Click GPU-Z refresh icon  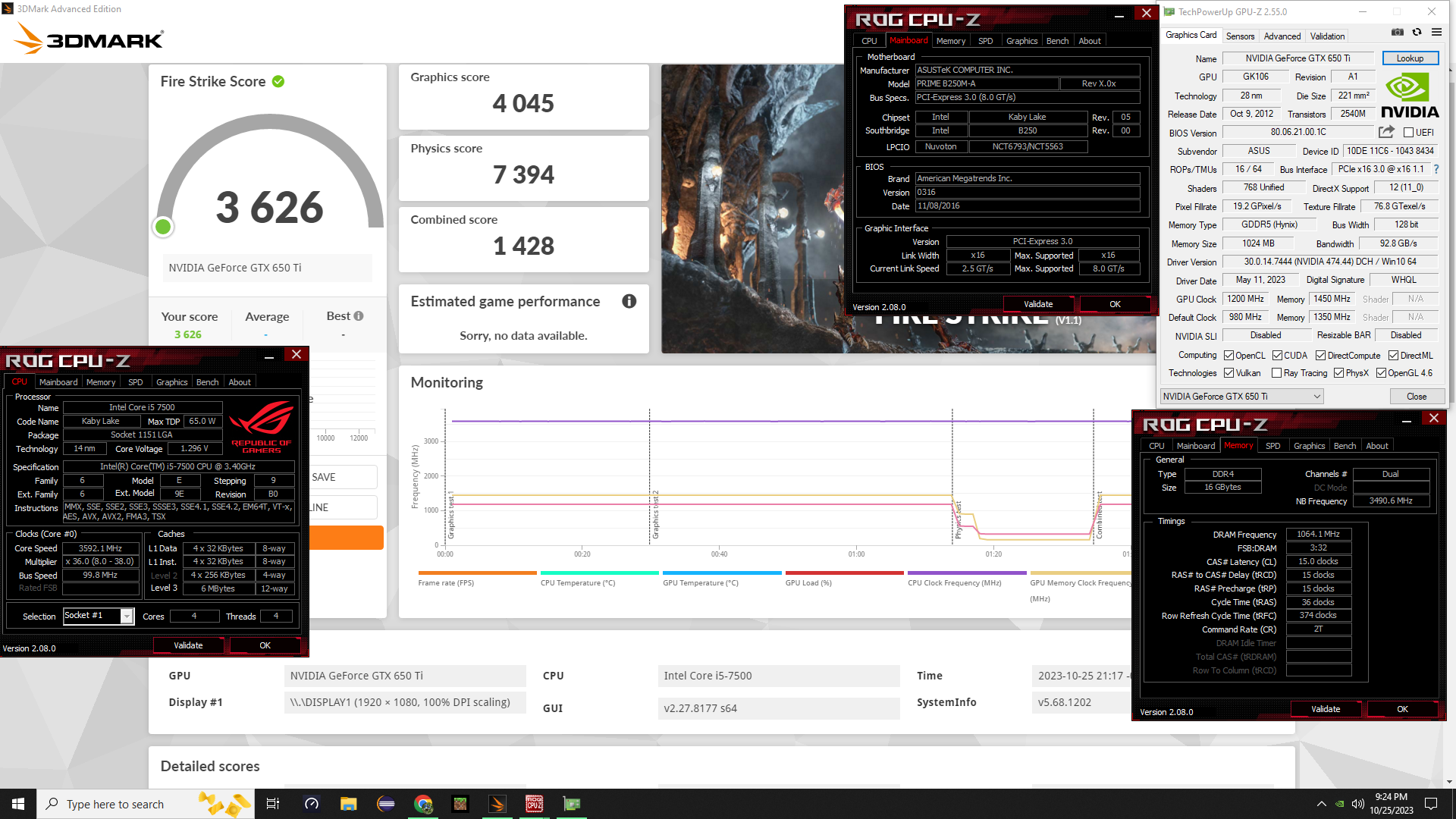(x=1417, y=32)
